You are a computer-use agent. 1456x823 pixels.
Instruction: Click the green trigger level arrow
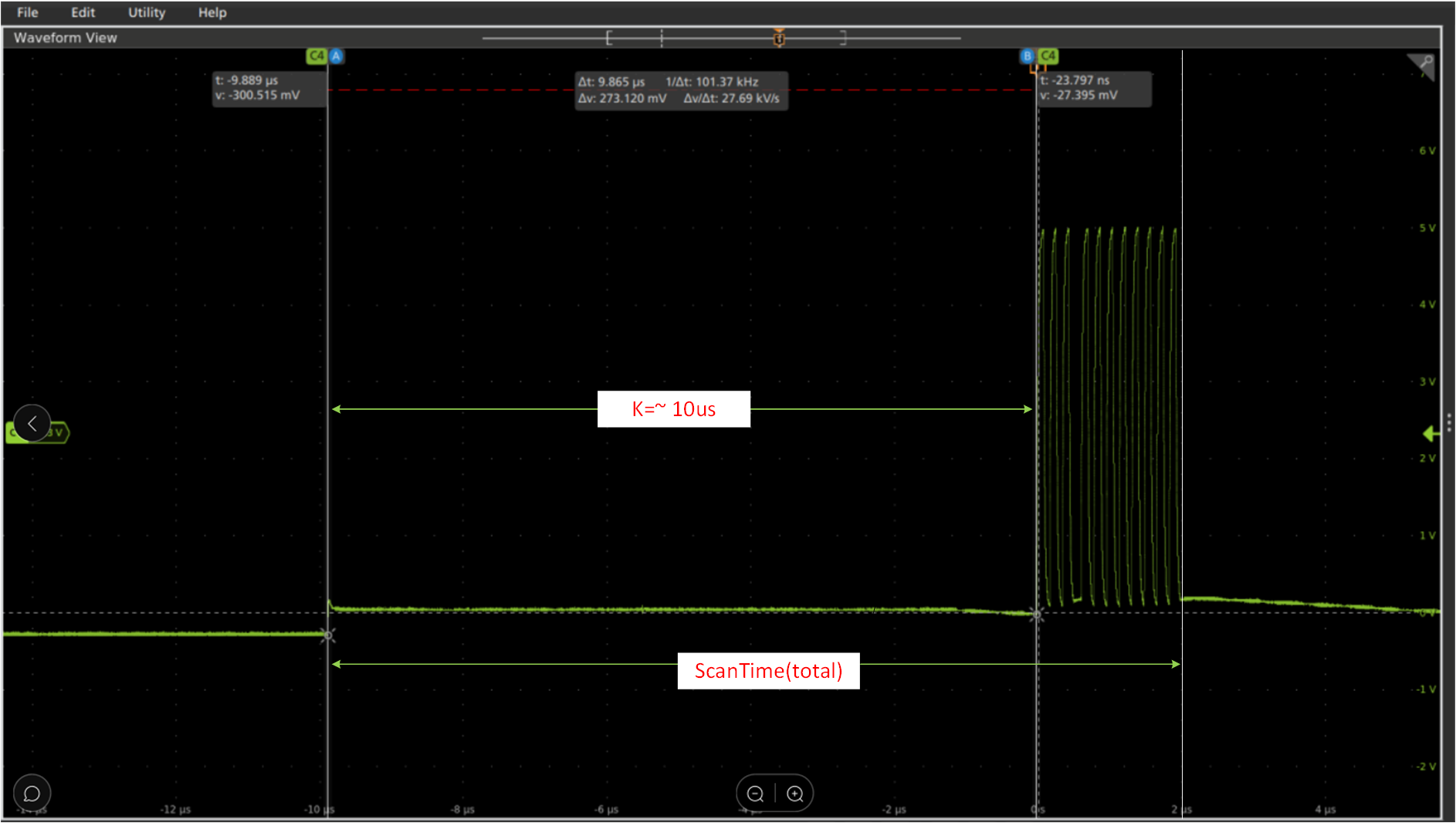pyautogui.click(x=1431, y=434)
